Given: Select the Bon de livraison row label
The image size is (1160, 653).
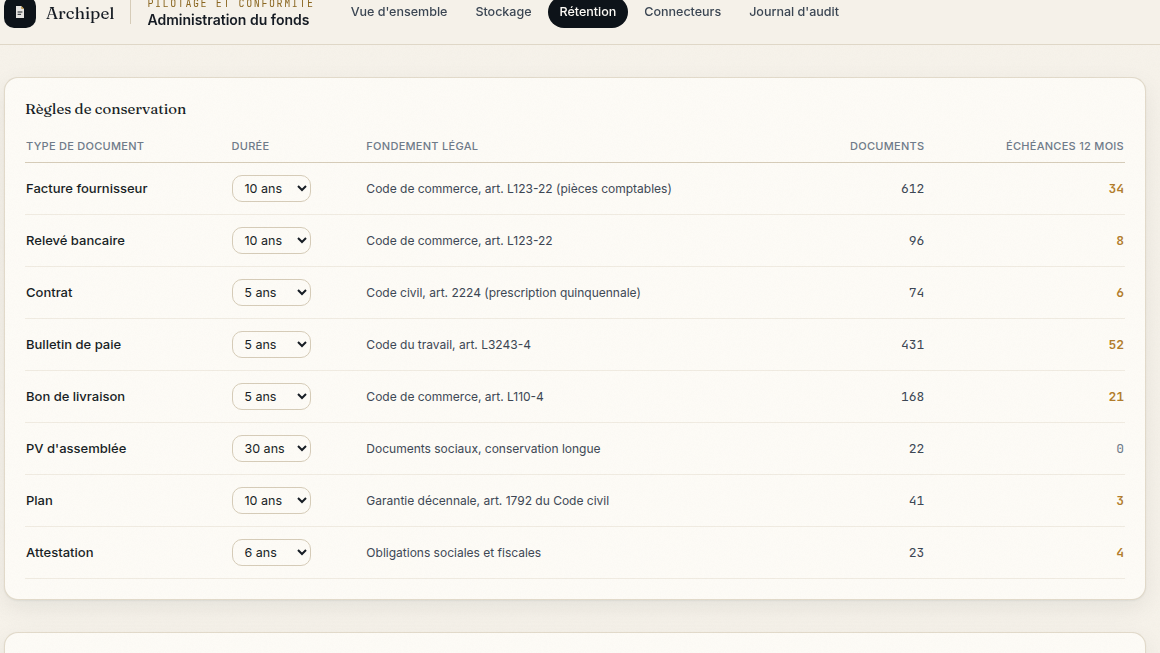Looking at the screenshot, I should [x=75, y=396].
